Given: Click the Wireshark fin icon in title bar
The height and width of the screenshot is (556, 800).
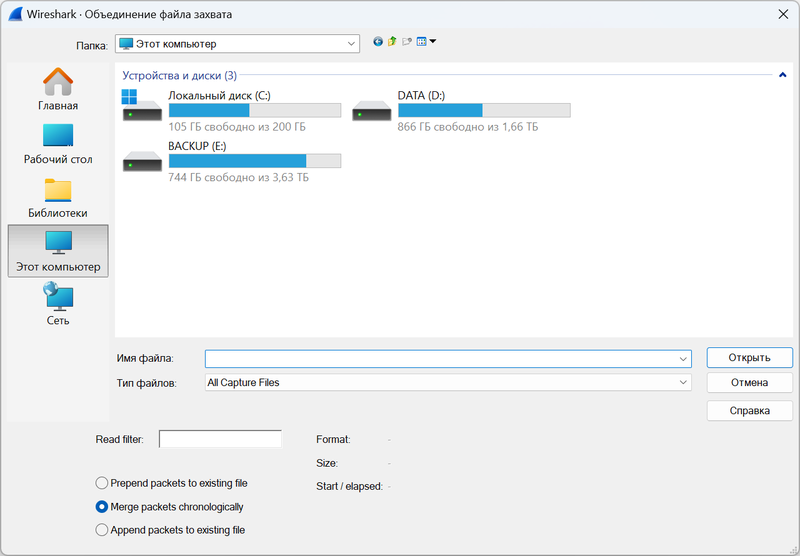Looking at the screenshot, I should point(15,14).
